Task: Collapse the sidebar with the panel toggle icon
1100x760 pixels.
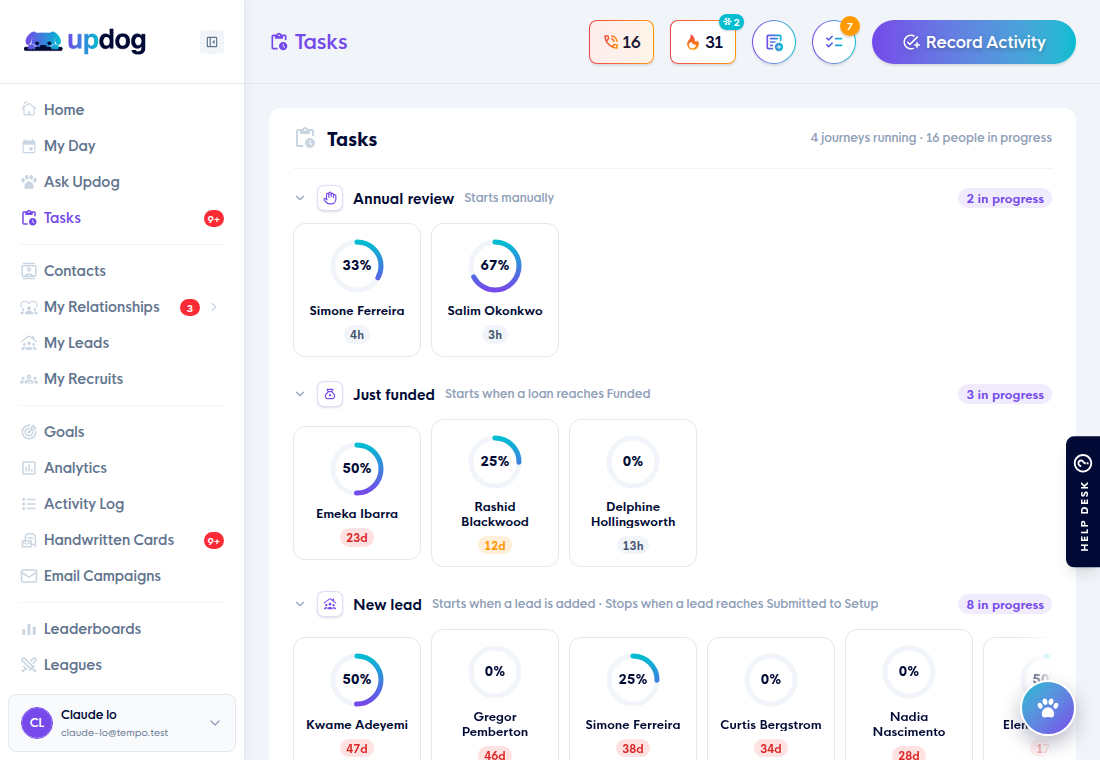Action: coord(212,42)
